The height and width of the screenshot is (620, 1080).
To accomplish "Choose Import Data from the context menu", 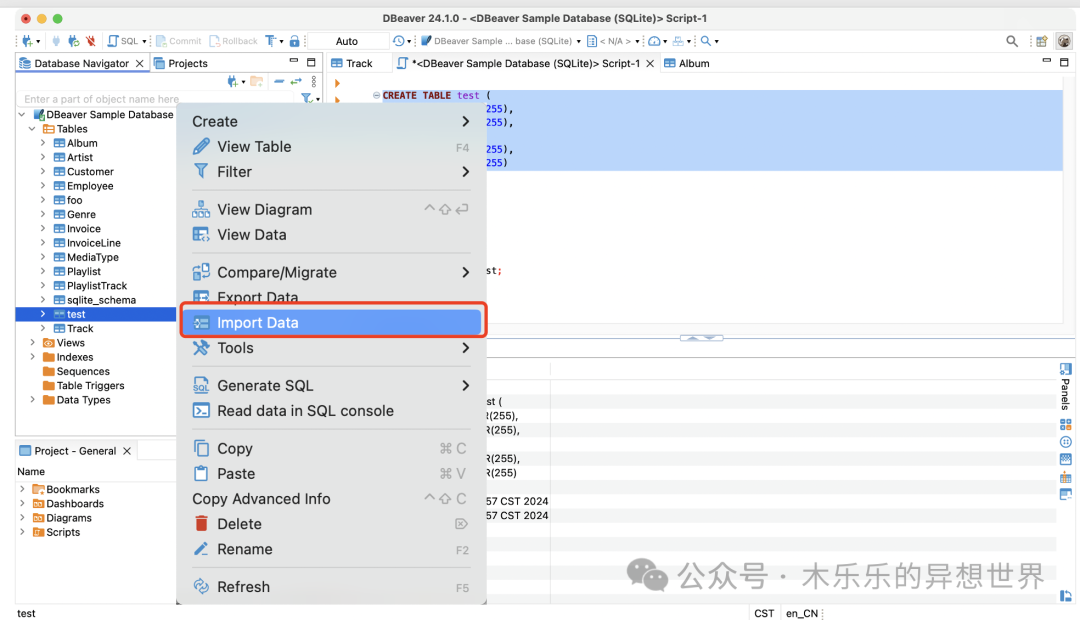I will 331,322.
